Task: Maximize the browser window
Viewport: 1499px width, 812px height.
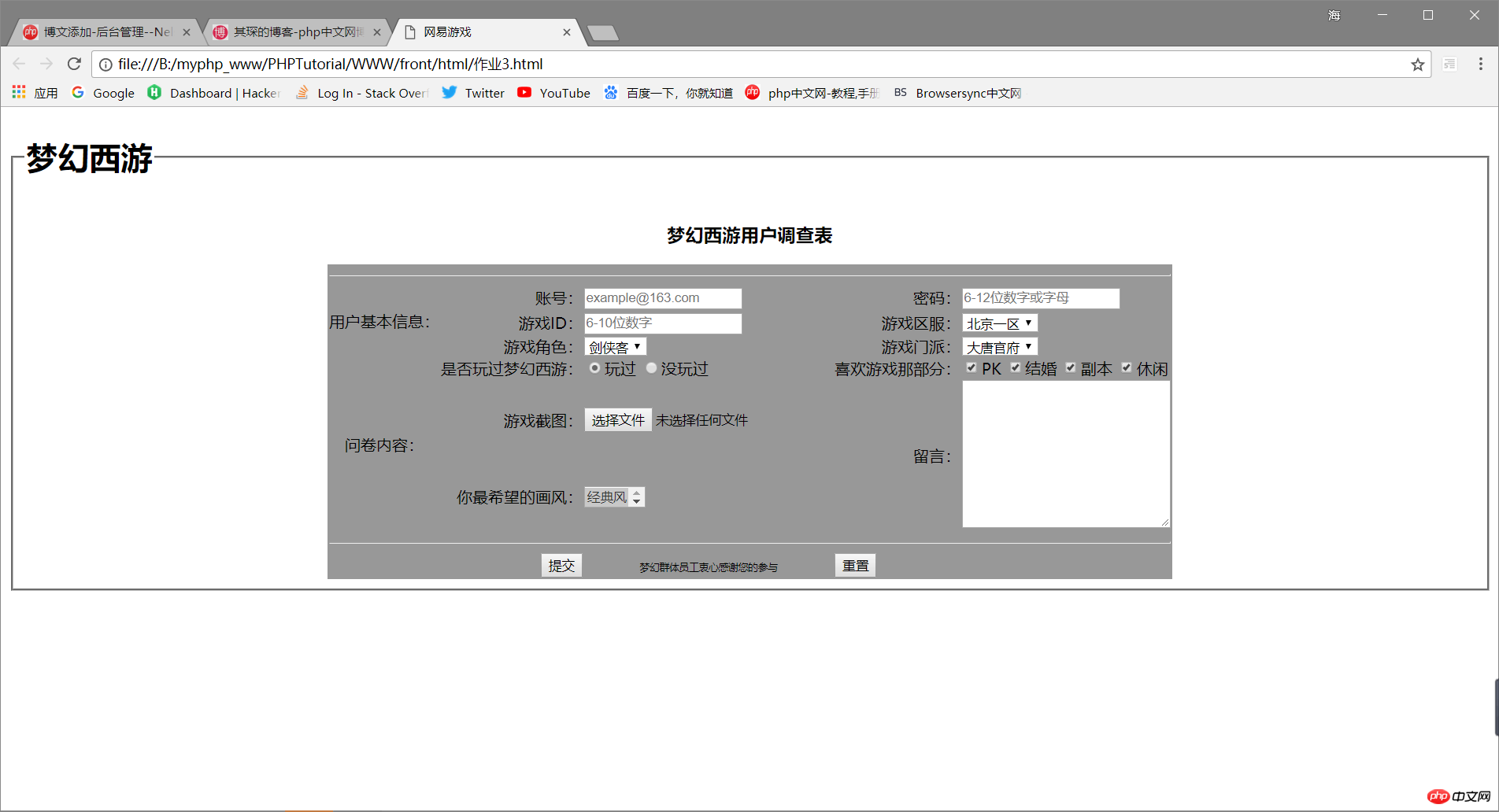Action: [1428, 15]
